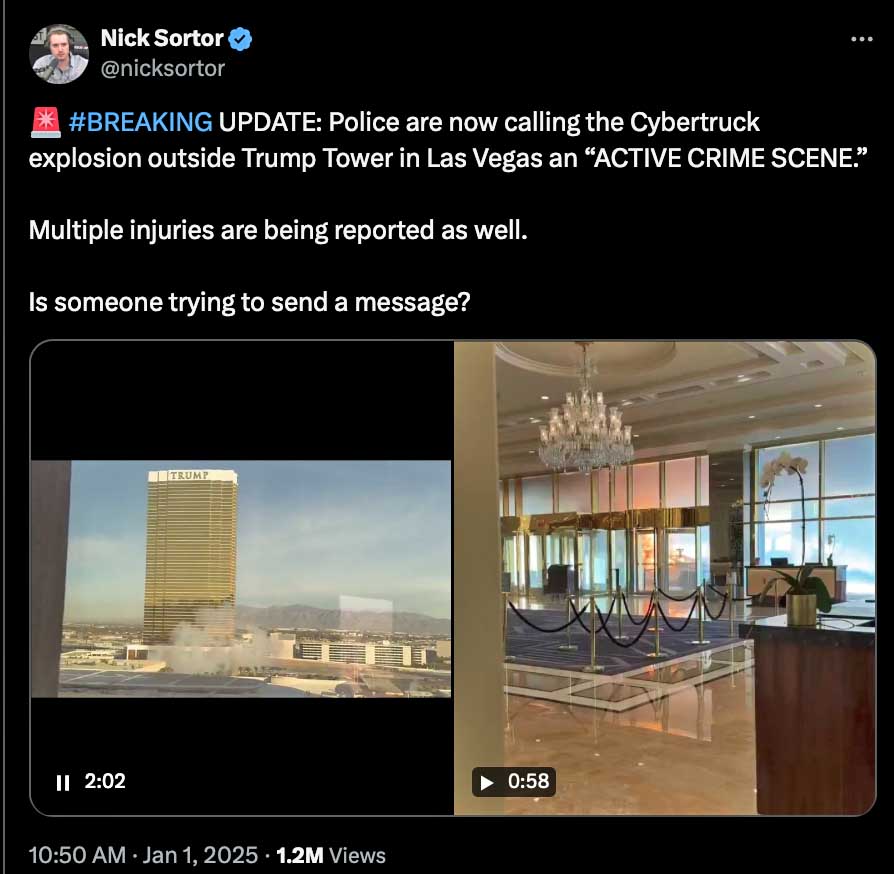Open the hotel lobby video thumbnail
This screenshot has width=894, height=874.
(664, 578)
